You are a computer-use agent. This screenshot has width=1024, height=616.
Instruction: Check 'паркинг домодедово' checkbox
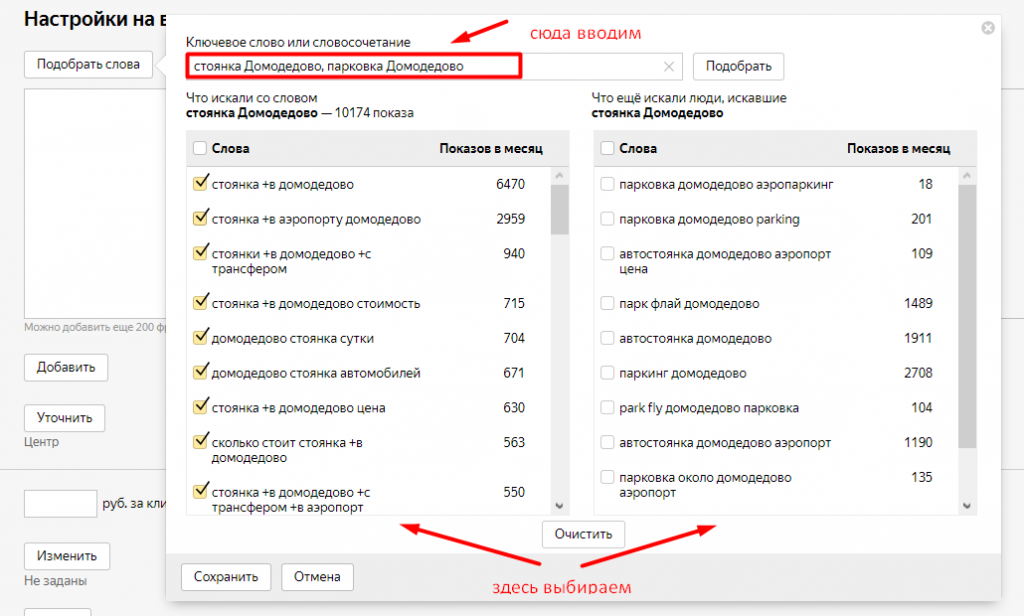click(607, 373)
